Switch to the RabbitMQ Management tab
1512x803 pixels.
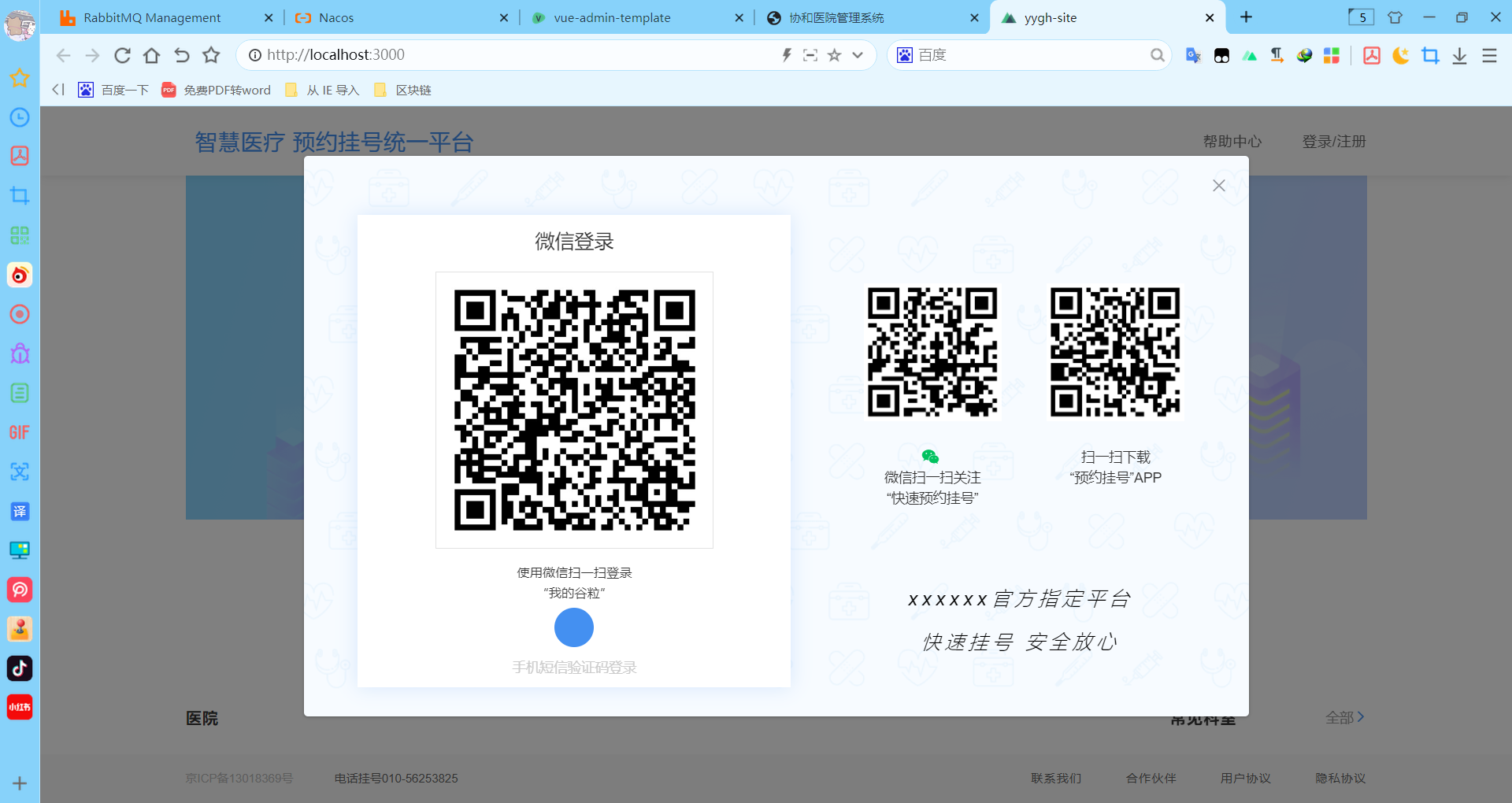pos(153,17)
